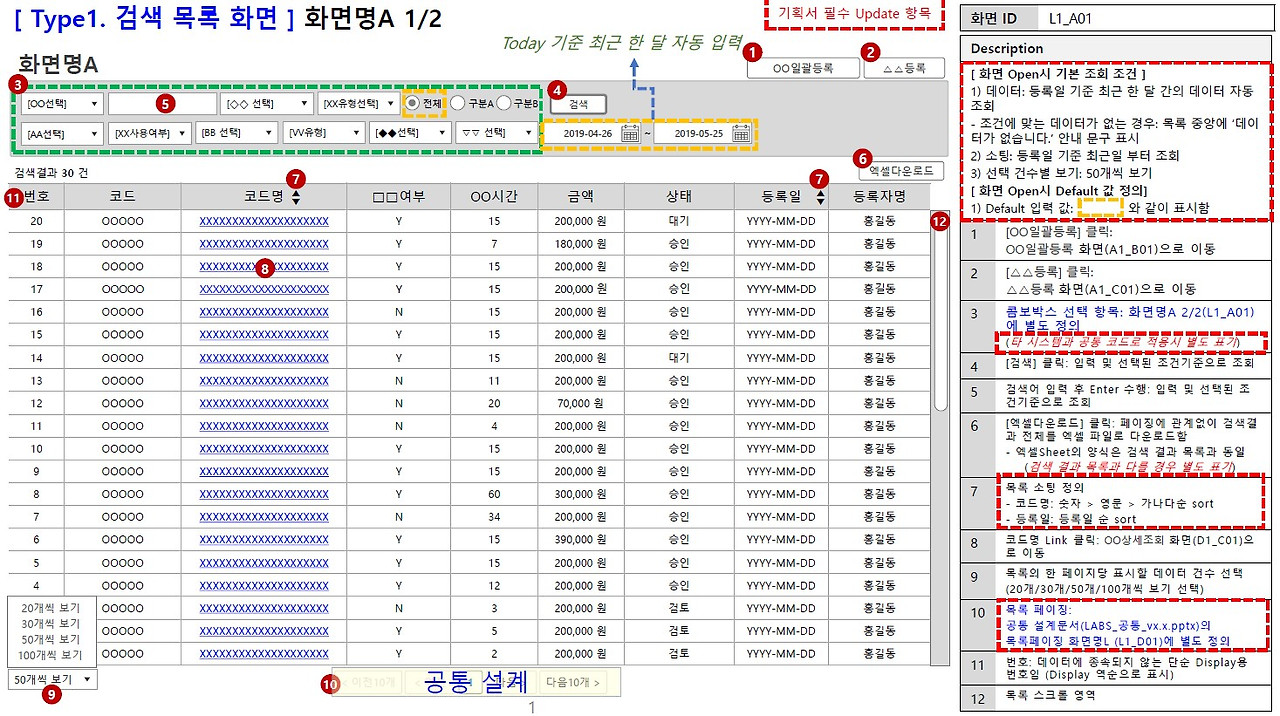Click the 대기 status in row 20
The width and height of the screenshot is (1280, 716).
(x=678, y=221)
